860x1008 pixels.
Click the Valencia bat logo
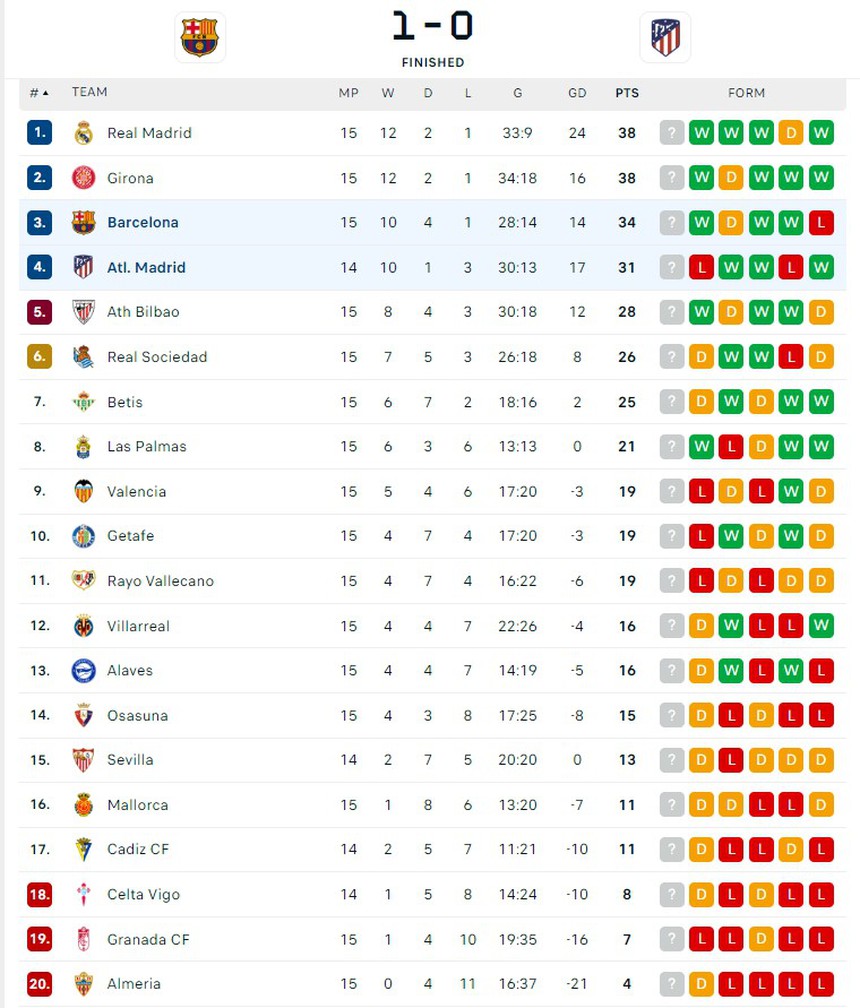(85, 491)
